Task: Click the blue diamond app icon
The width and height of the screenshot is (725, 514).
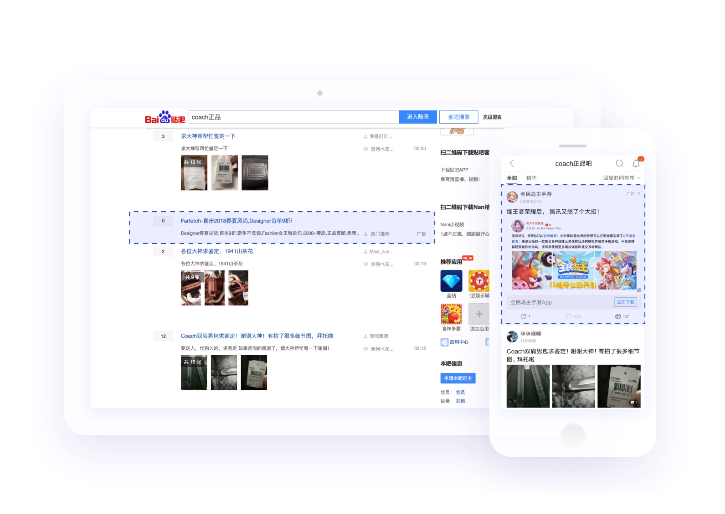Action: (x=451, y=281)
